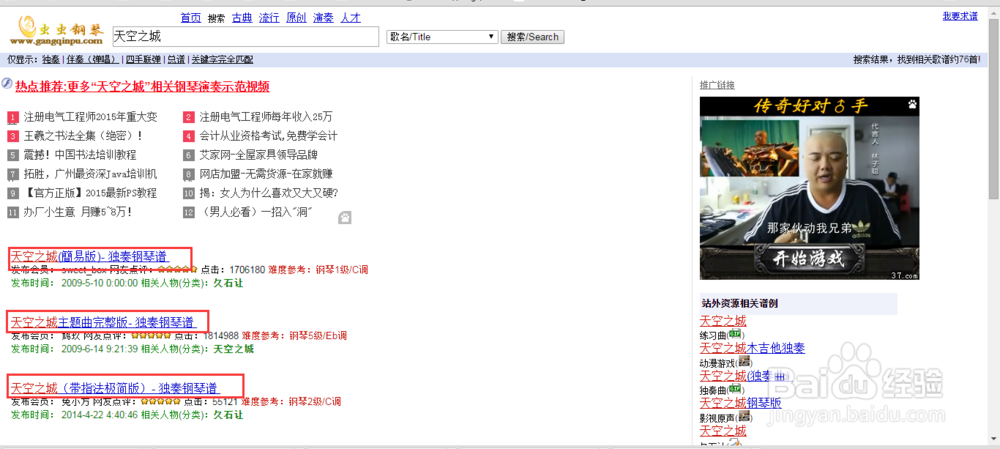Click star rating of 天空之城主题曲完整版 result
1000x449 pixels.
click(x=152, y=335)
